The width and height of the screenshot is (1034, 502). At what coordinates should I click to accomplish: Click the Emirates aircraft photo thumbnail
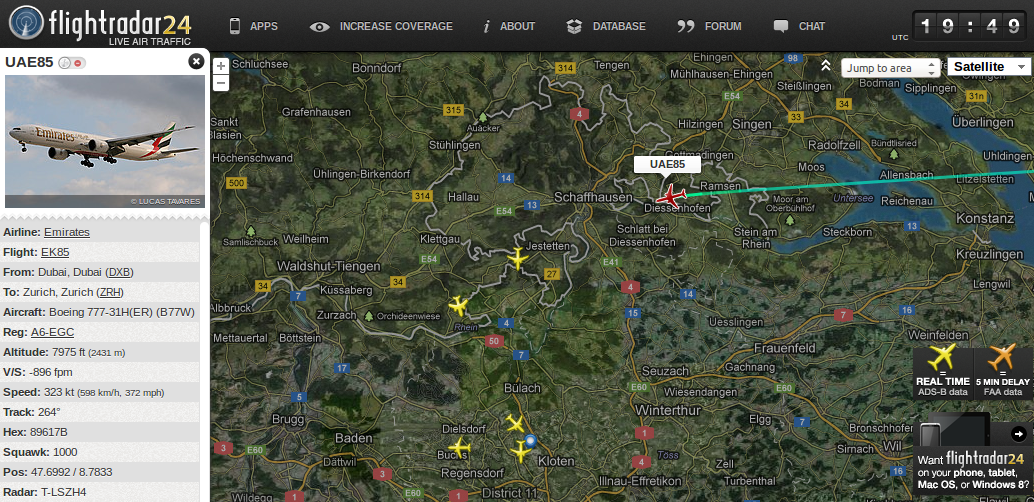coord(105,141)
